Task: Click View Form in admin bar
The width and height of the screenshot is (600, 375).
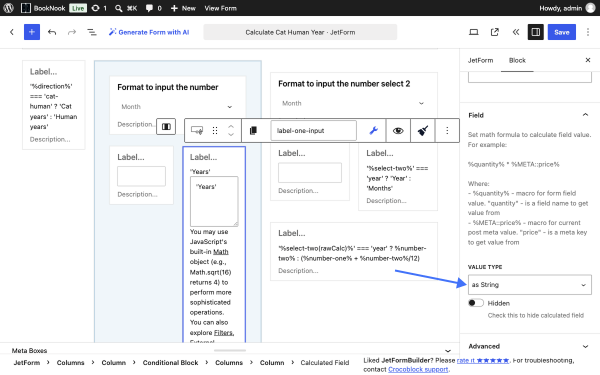Action: (220, 8)
